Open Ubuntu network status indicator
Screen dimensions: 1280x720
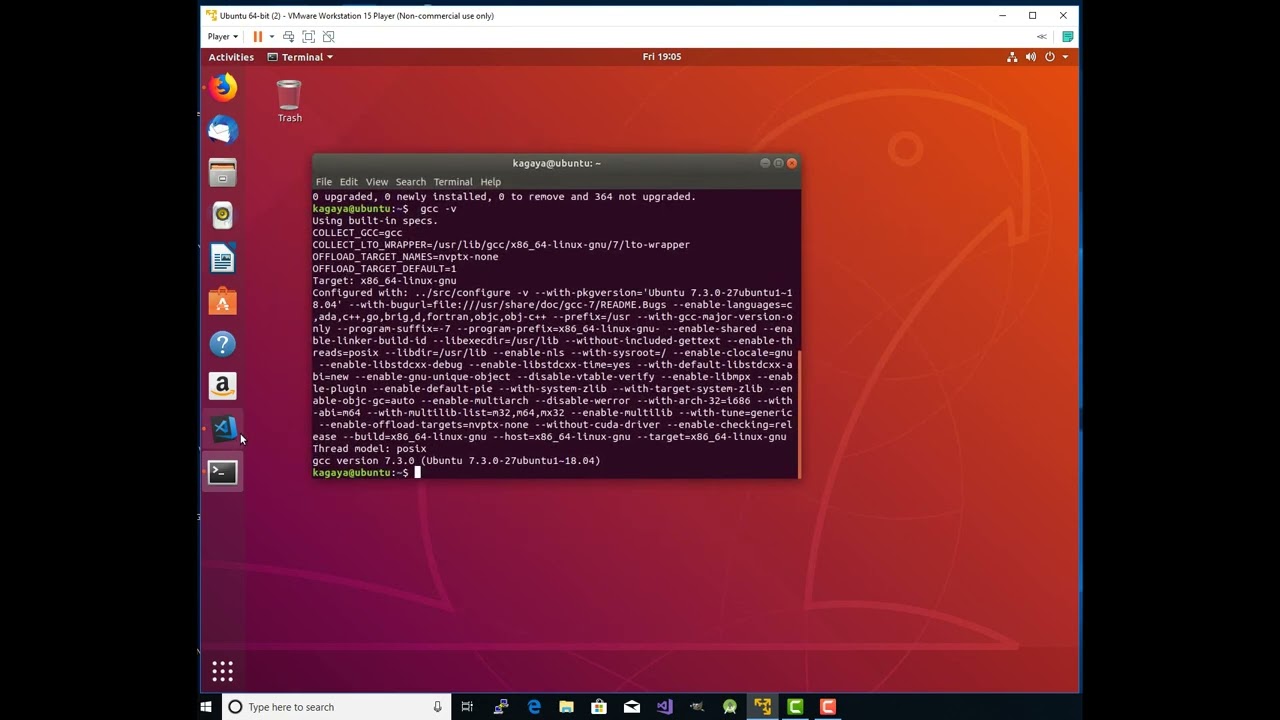pyautogui.click(x=1012, y=57)
